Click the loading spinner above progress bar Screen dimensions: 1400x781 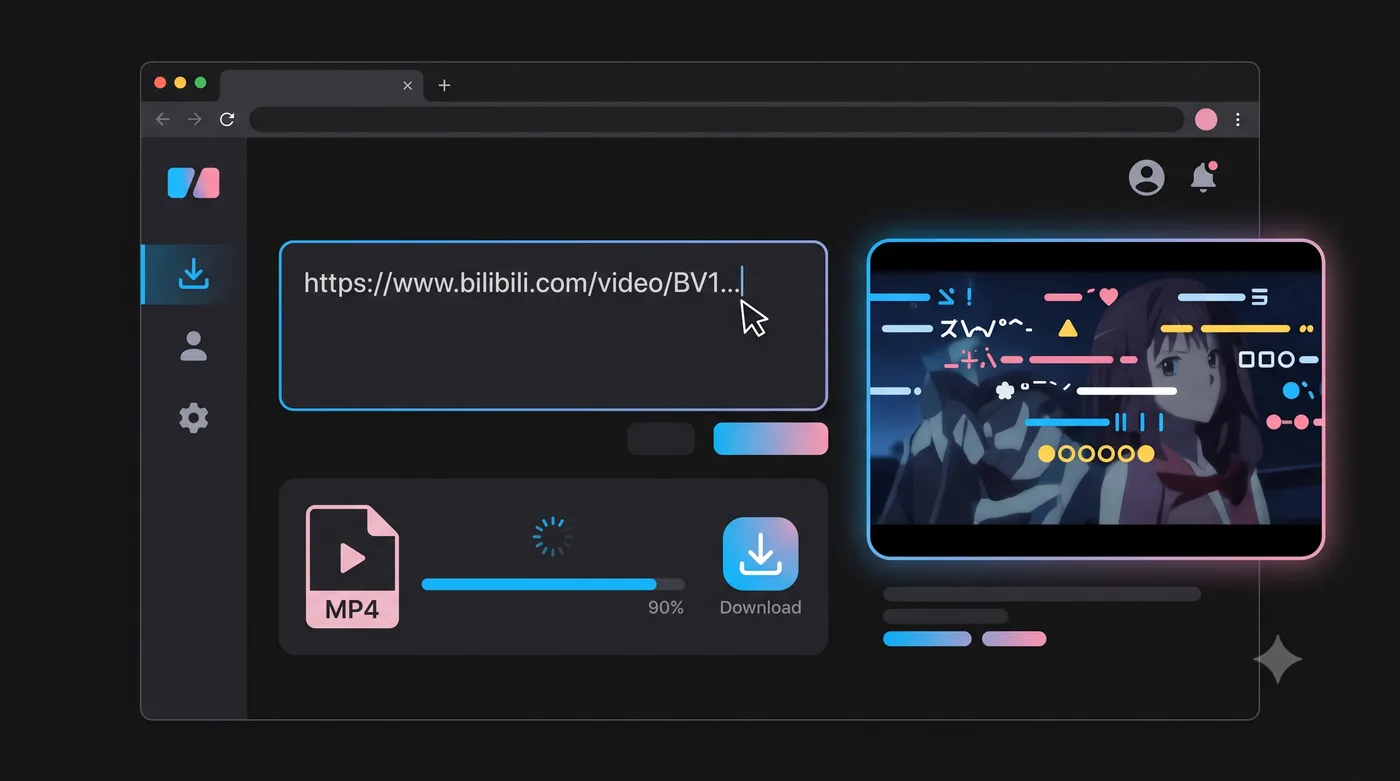552,537
